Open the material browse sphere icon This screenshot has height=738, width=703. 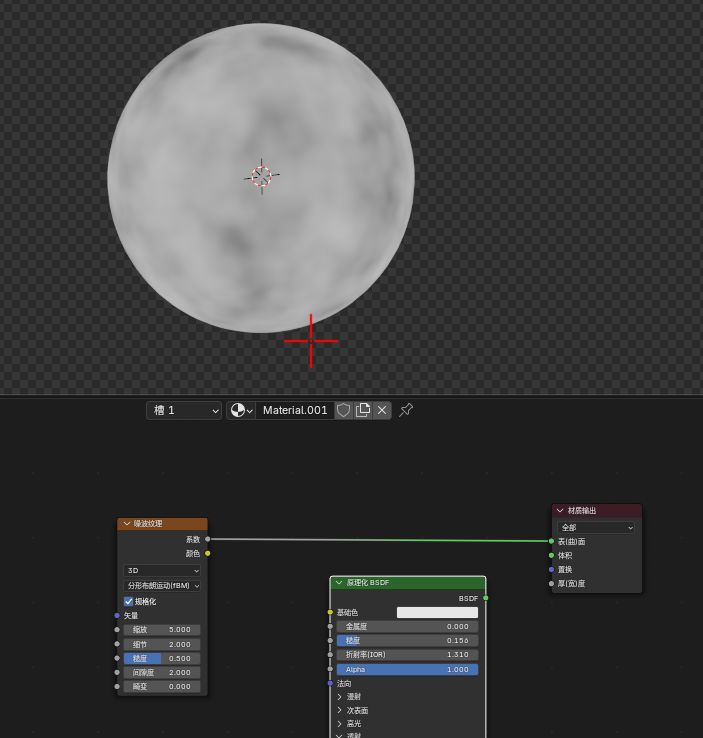(241, 410)
